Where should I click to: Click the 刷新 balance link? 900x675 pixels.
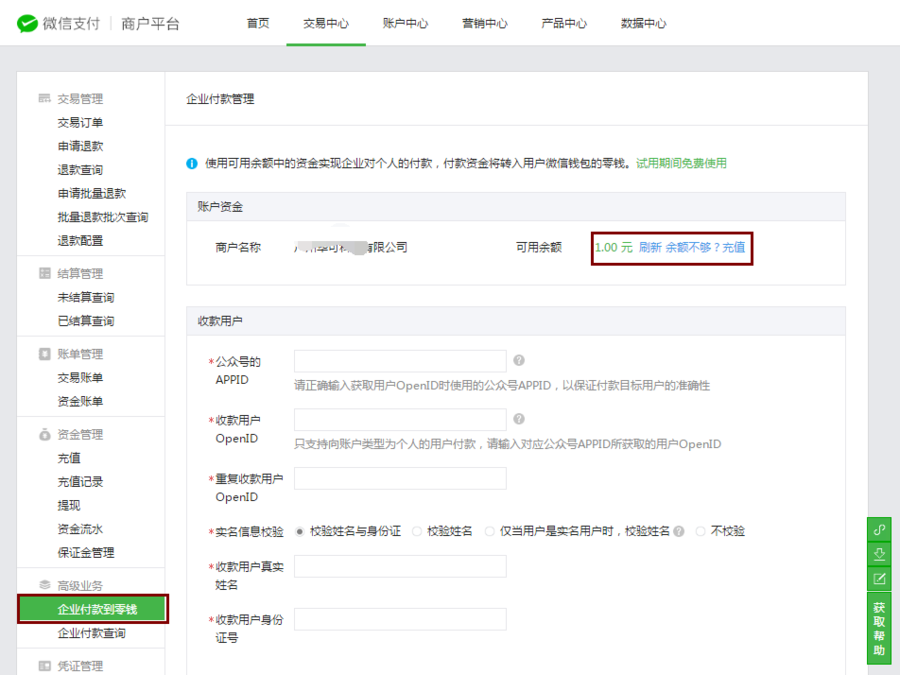[650, 247]
